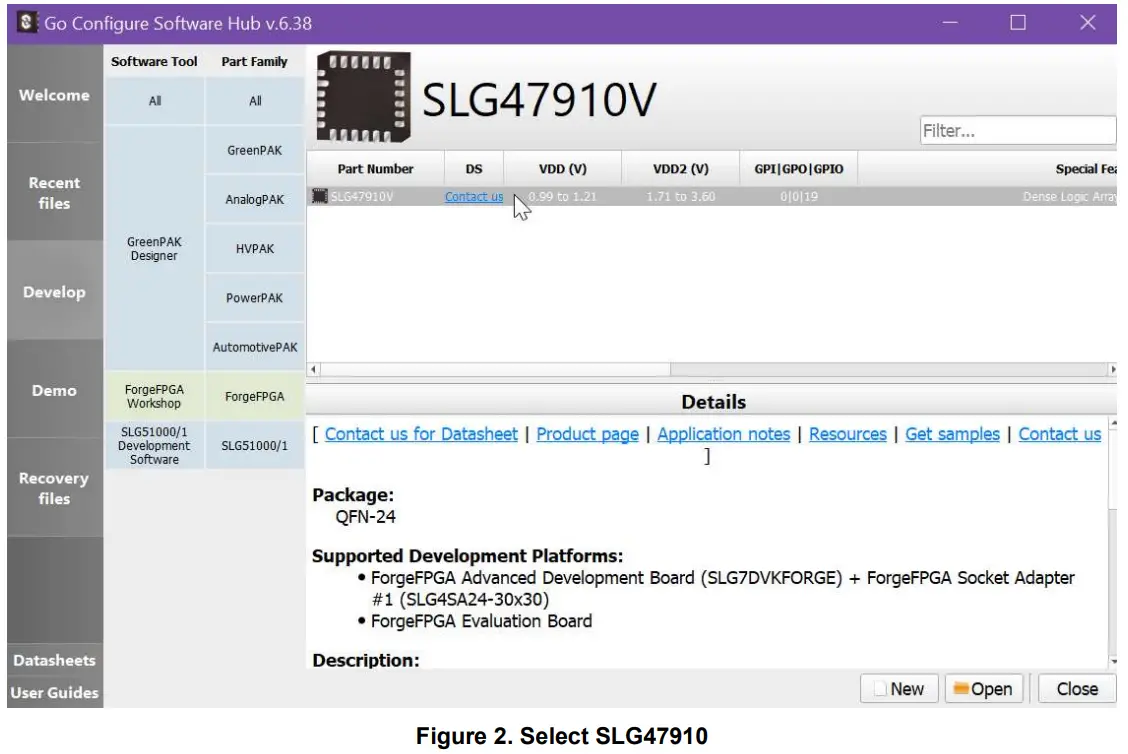
Task: Open the Product page link
Action: point(588,434)
